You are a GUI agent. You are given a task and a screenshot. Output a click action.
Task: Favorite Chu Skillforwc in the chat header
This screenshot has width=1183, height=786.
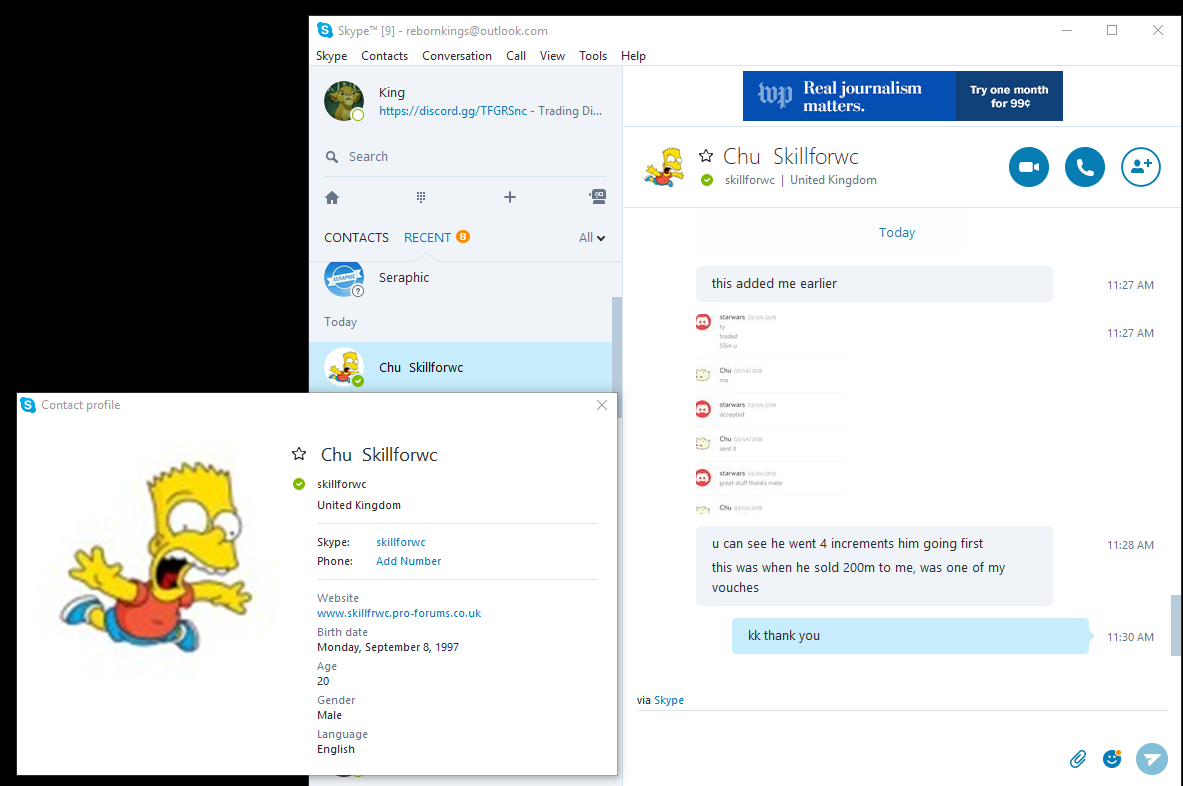tap(706, 156)
